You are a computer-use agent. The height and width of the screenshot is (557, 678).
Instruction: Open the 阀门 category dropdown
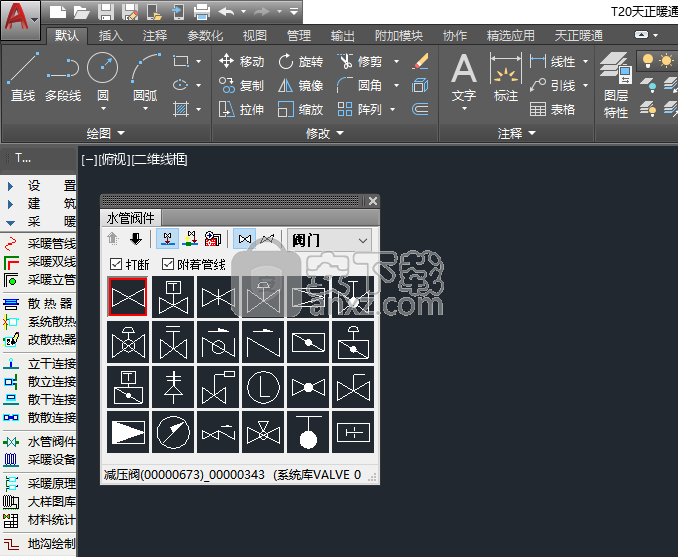click(x=329, y=239)
